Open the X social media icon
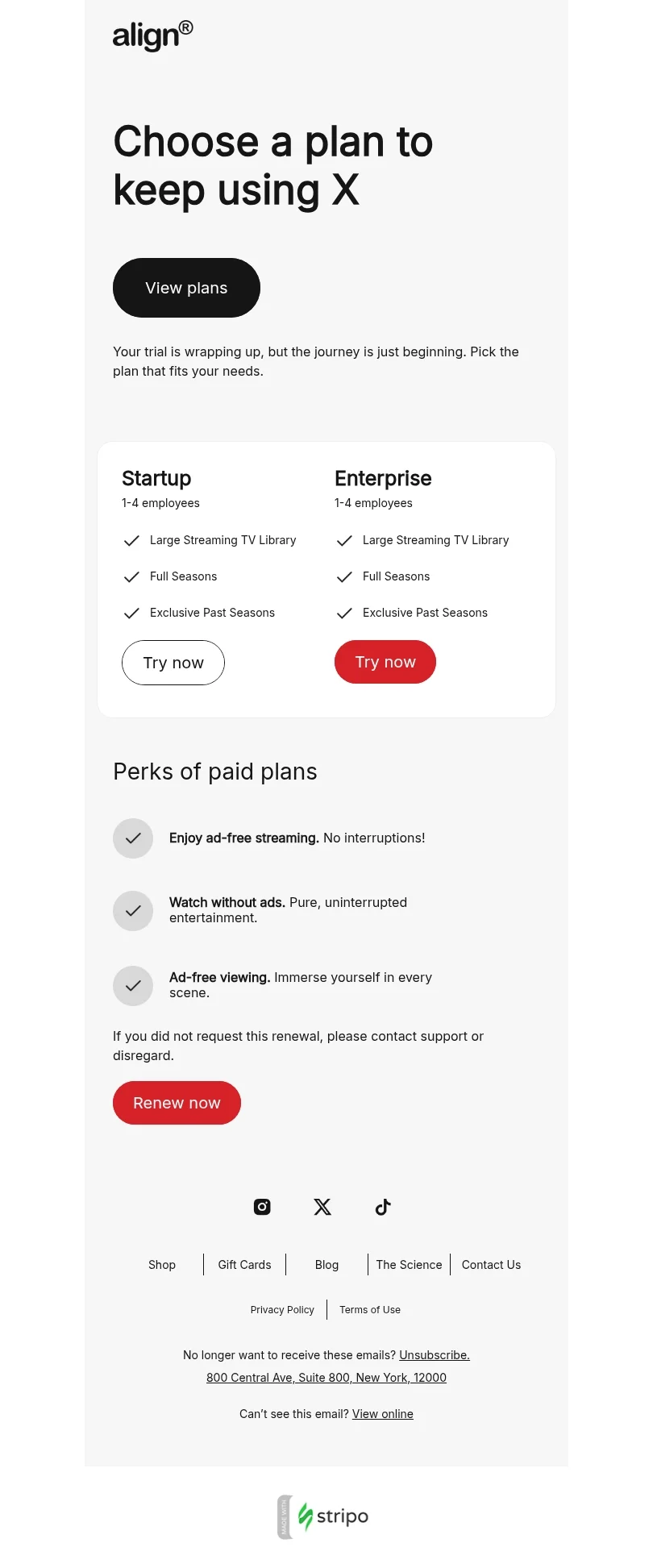The width and height of the screenshot is (653, 1568). click(x=322, y=1207)
